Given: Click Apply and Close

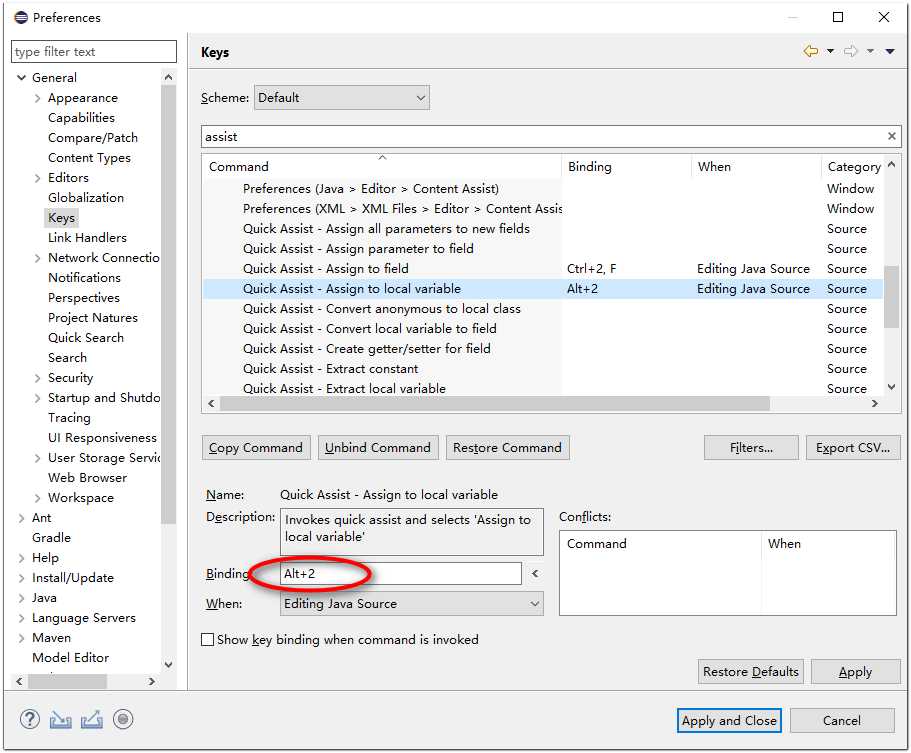Looking at the screenshot, I should click(x=729, y=721).
